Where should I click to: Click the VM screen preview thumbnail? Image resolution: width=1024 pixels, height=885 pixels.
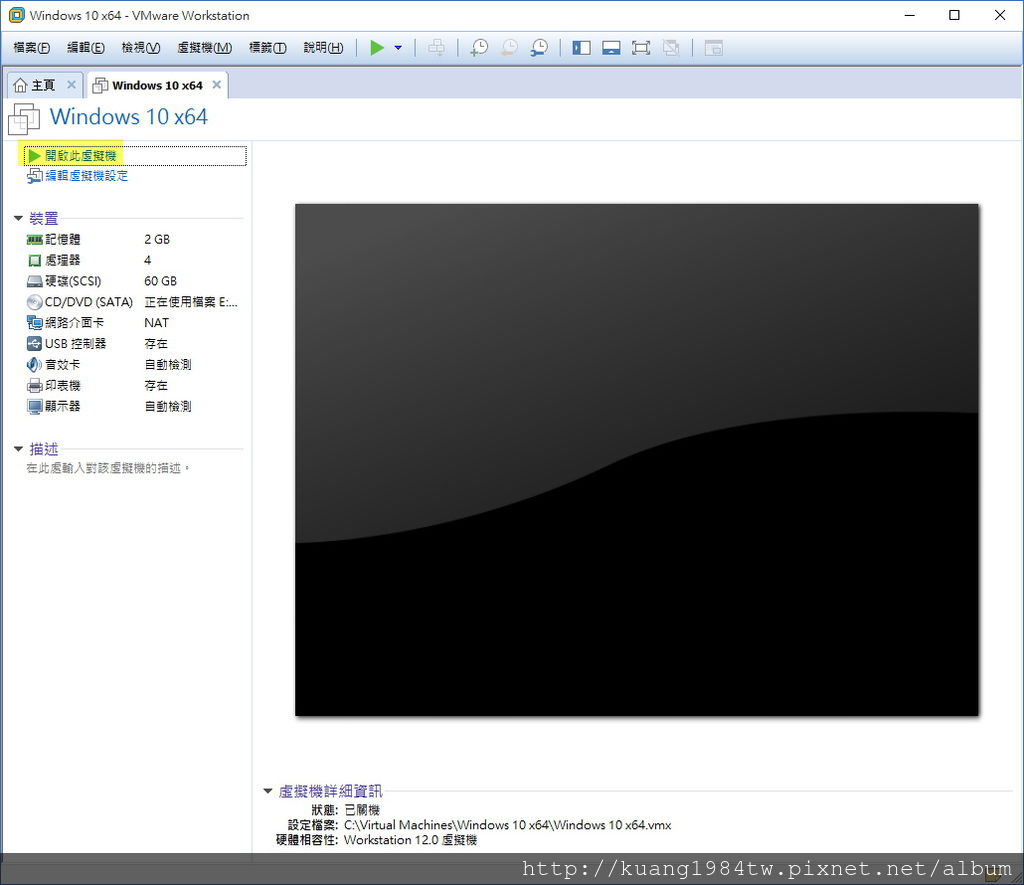[x=637, y=460]
